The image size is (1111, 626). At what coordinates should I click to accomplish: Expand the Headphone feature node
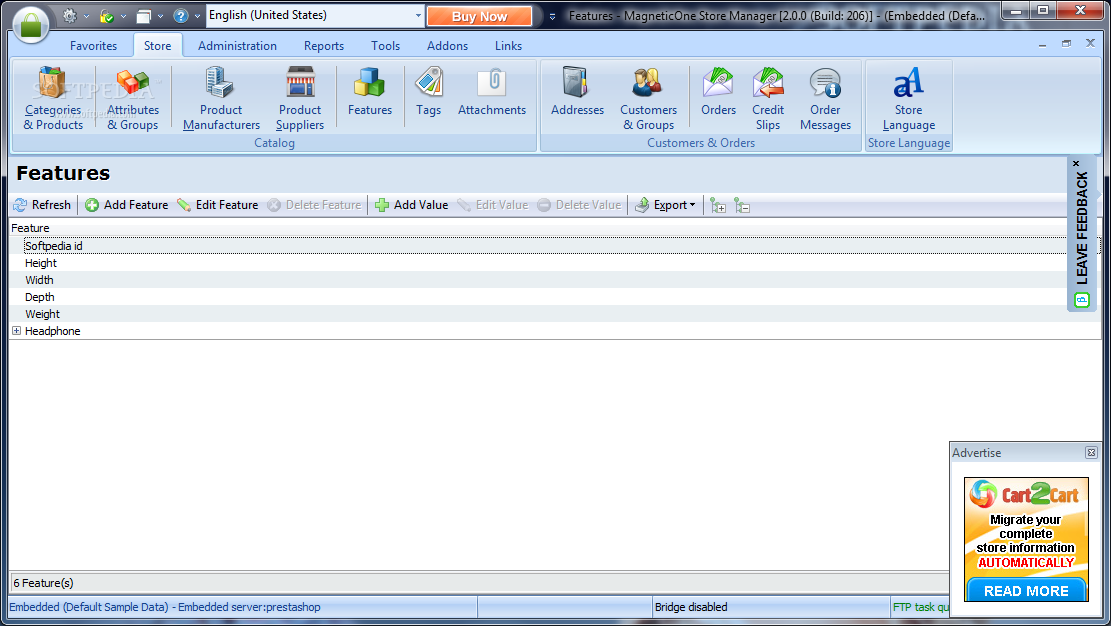[16, 331]
